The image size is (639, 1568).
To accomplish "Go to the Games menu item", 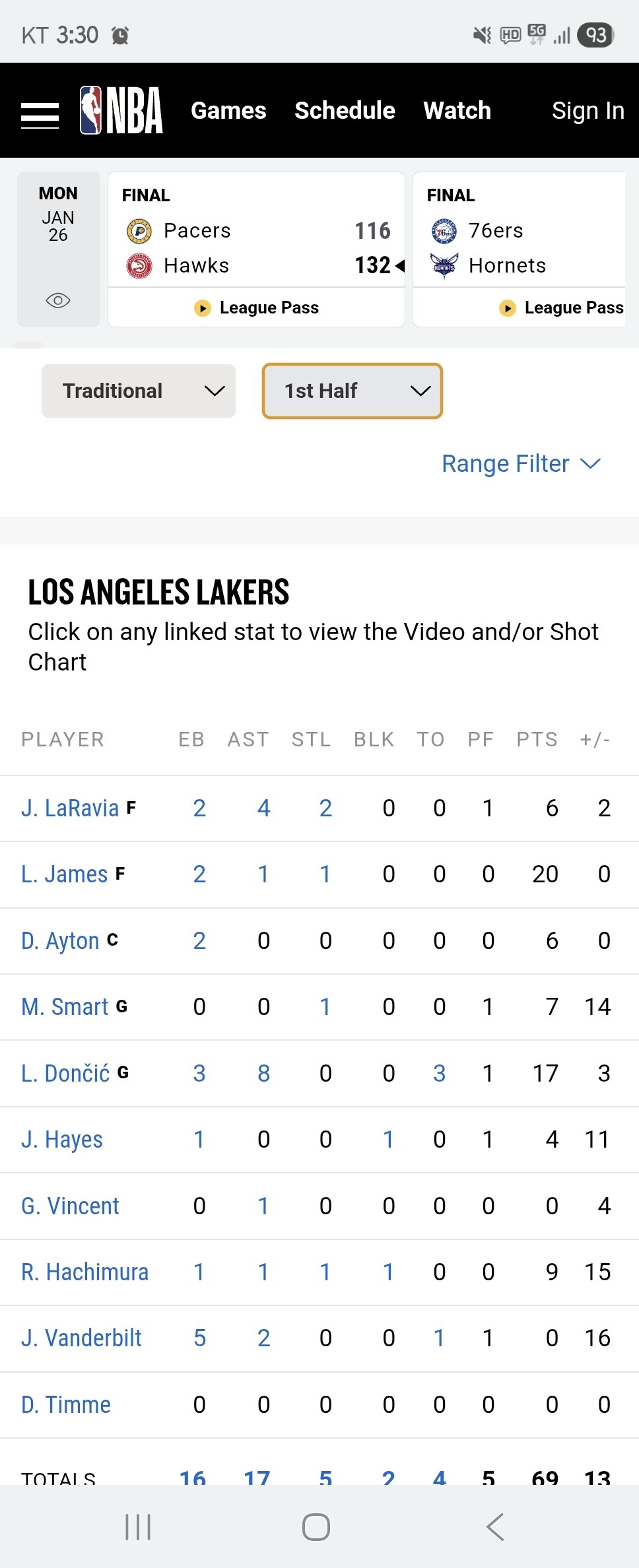I will [228, 111].
